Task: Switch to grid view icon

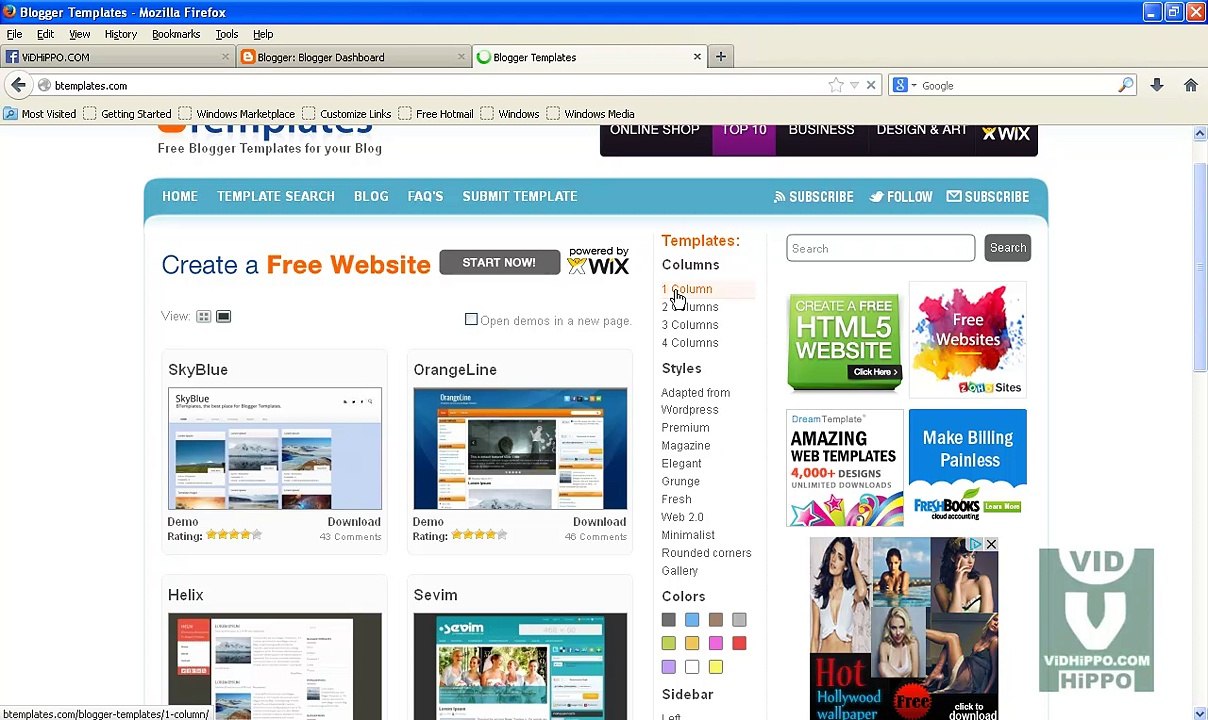Action: point(203,317)
